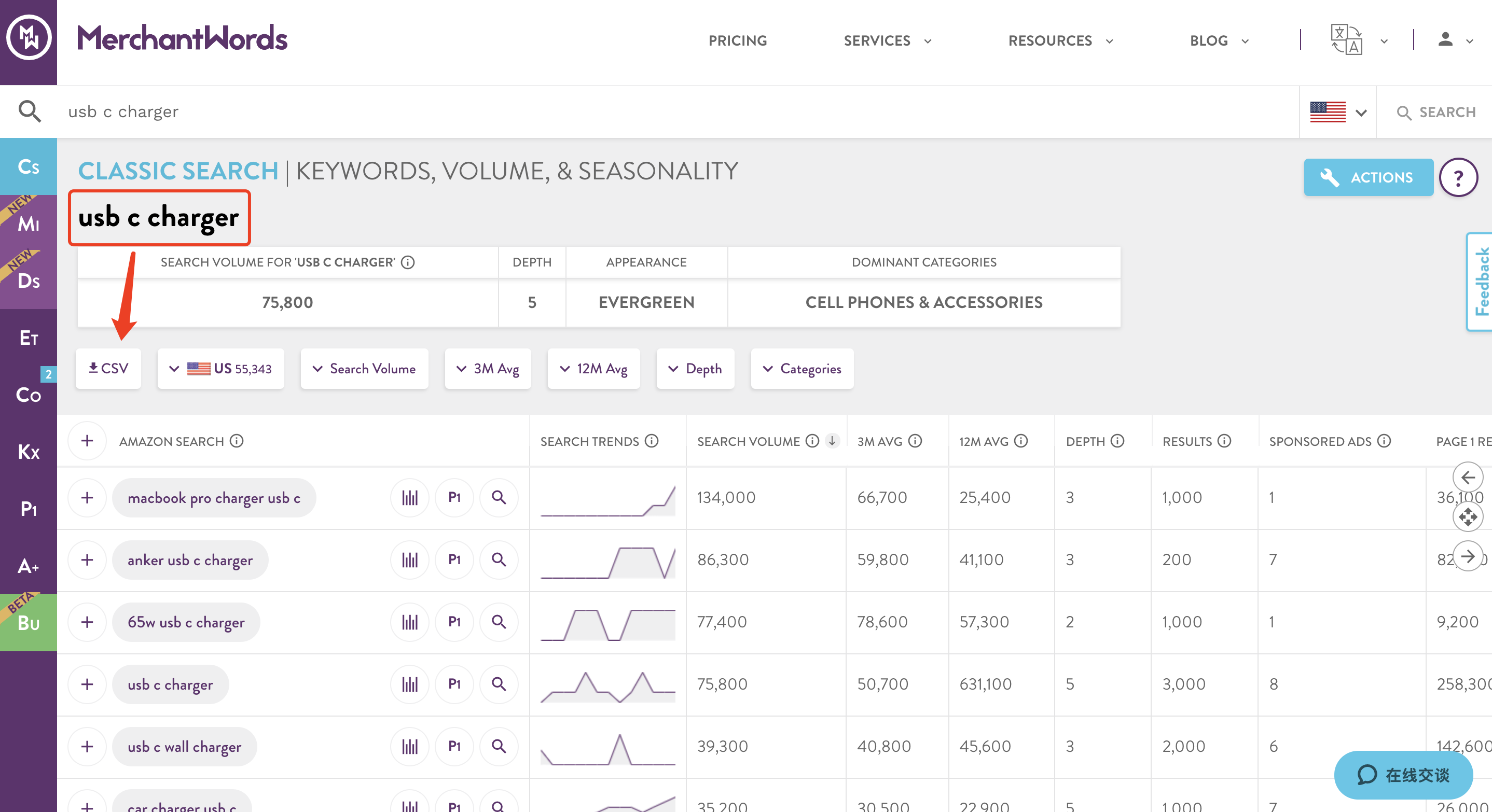This screenshot has width=1492, height=812.
Task: Click info icon beside Amazon Search header
Action: [237, 441]
